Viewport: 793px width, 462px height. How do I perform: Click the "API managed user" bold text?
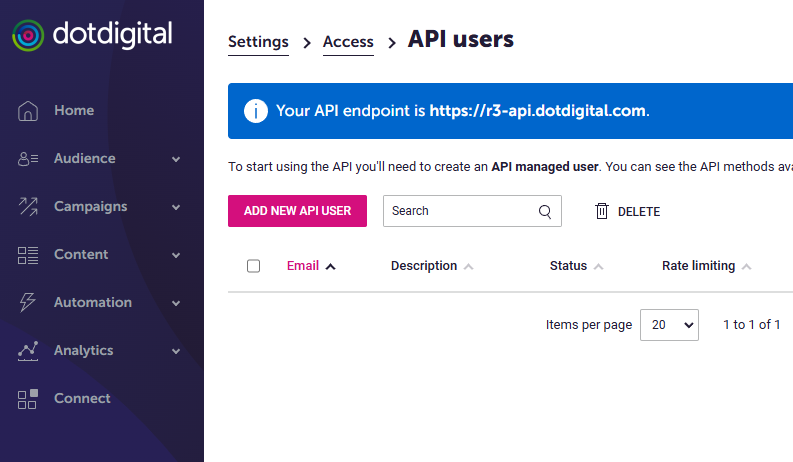545,167
